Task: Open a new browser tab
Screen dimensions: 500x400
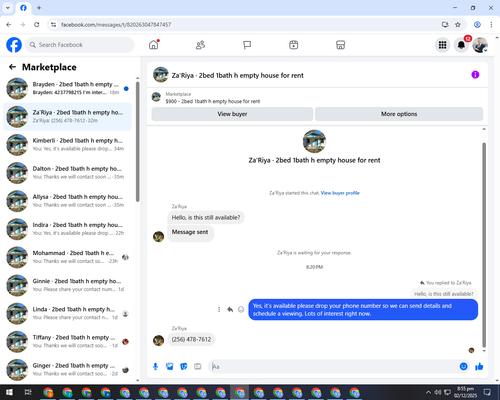Action: click(x=39, y=8)
